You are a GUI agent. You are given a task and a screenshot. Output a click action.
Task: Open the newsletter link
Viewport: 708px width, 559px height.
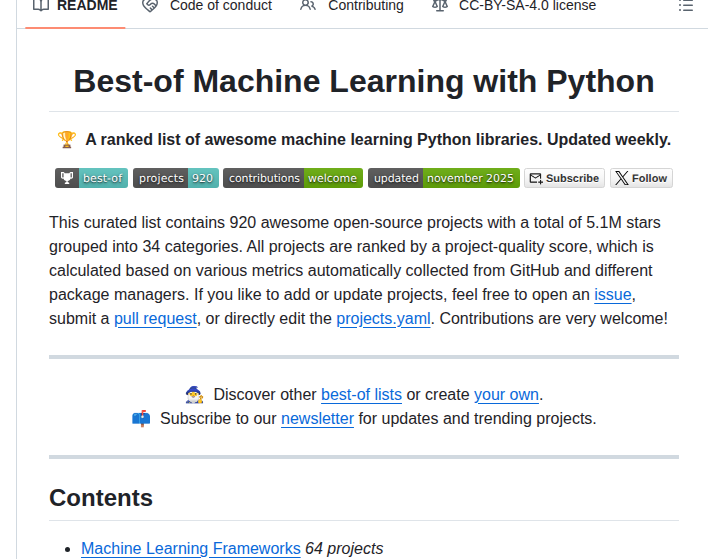(x=317, y=419)
